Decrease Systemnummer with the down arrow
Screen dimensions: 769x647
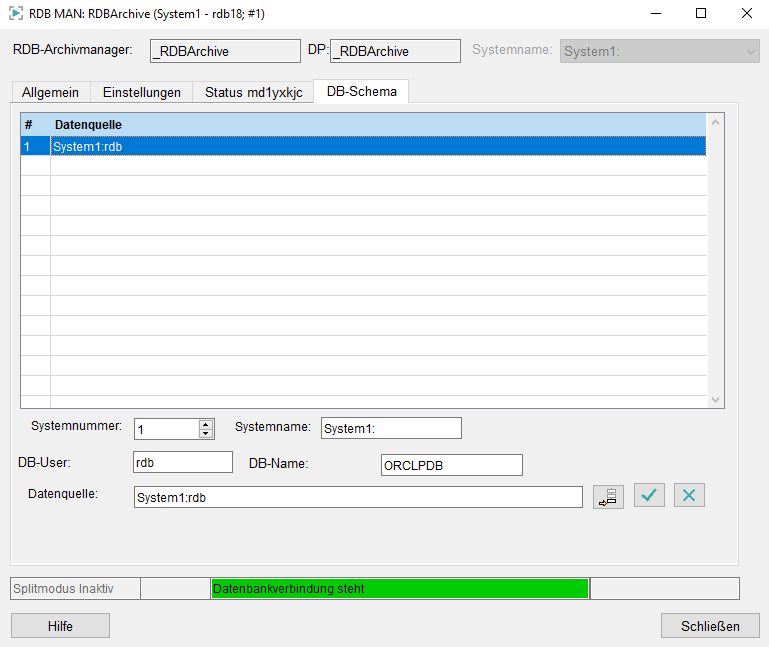point(206,434)
